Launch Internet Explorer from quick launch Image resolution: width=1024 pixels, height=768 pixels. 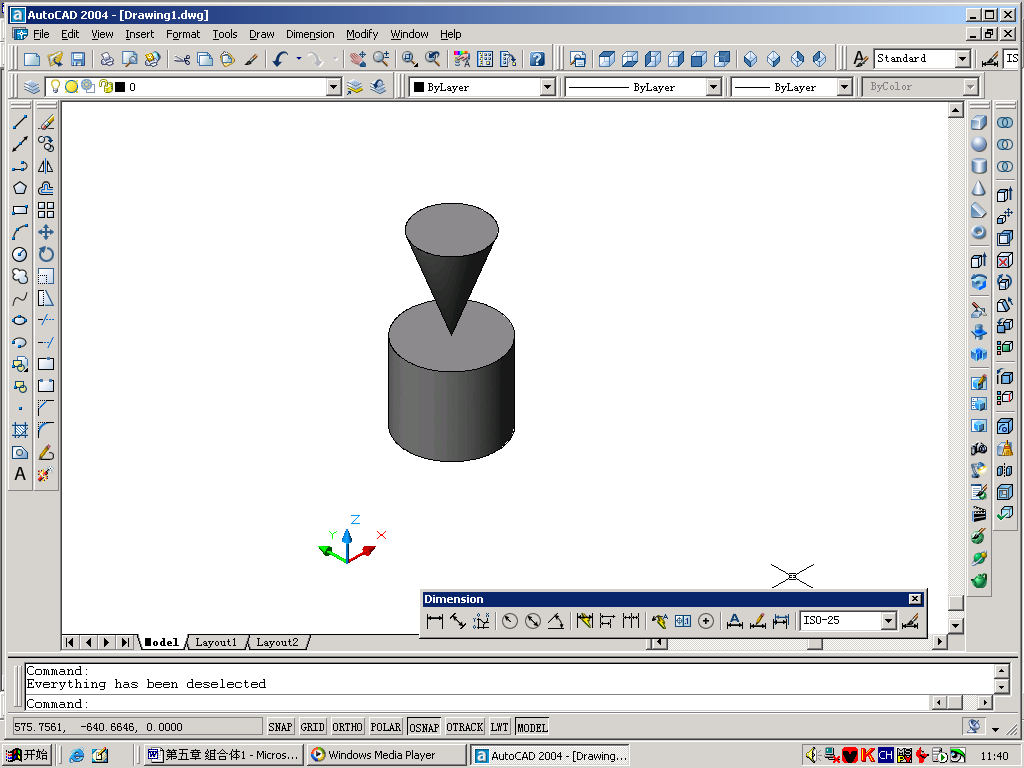77,755
